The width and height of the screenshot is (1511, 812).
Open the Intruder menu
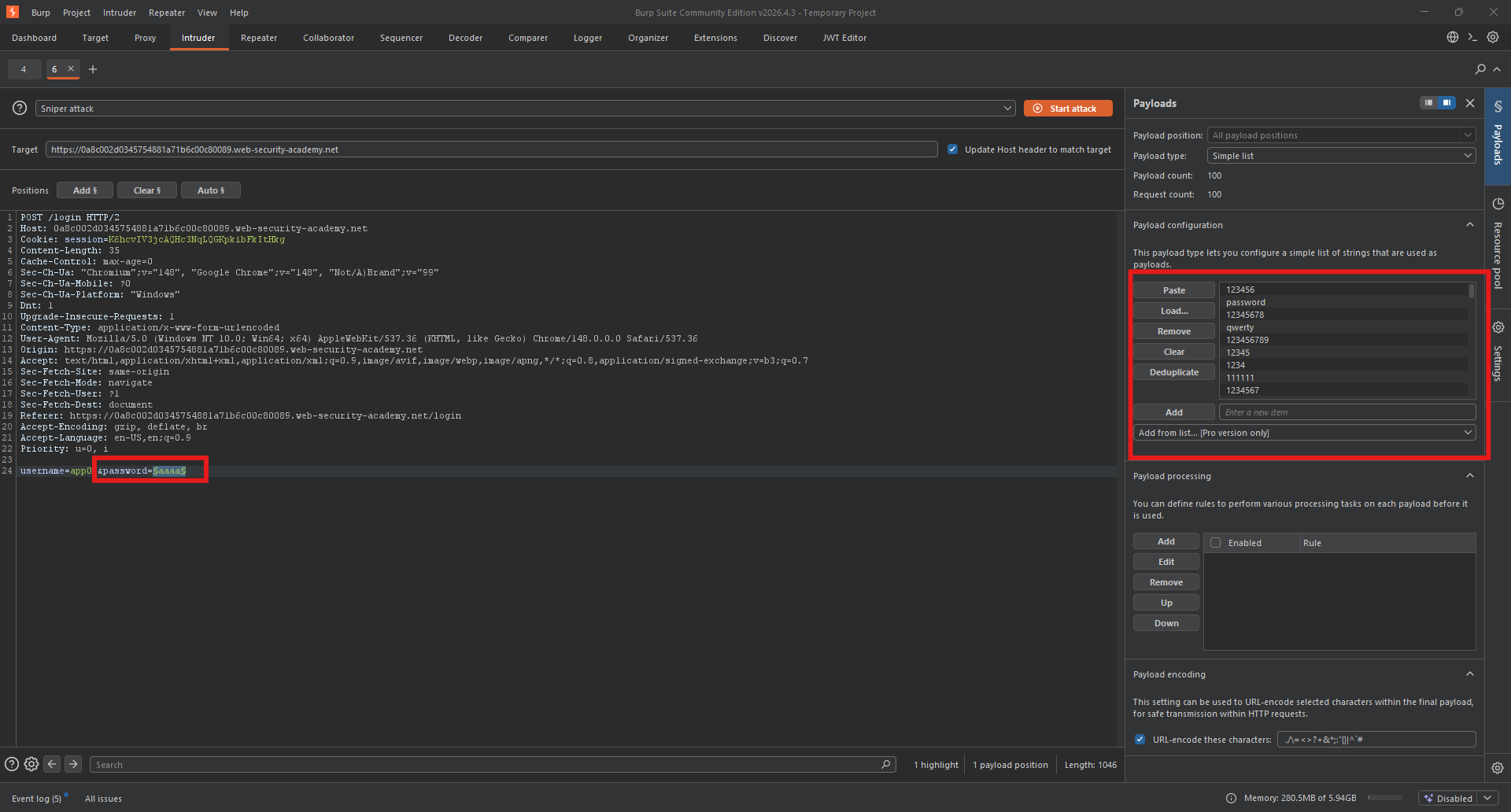pyautogui.click(x=120, y=13)
